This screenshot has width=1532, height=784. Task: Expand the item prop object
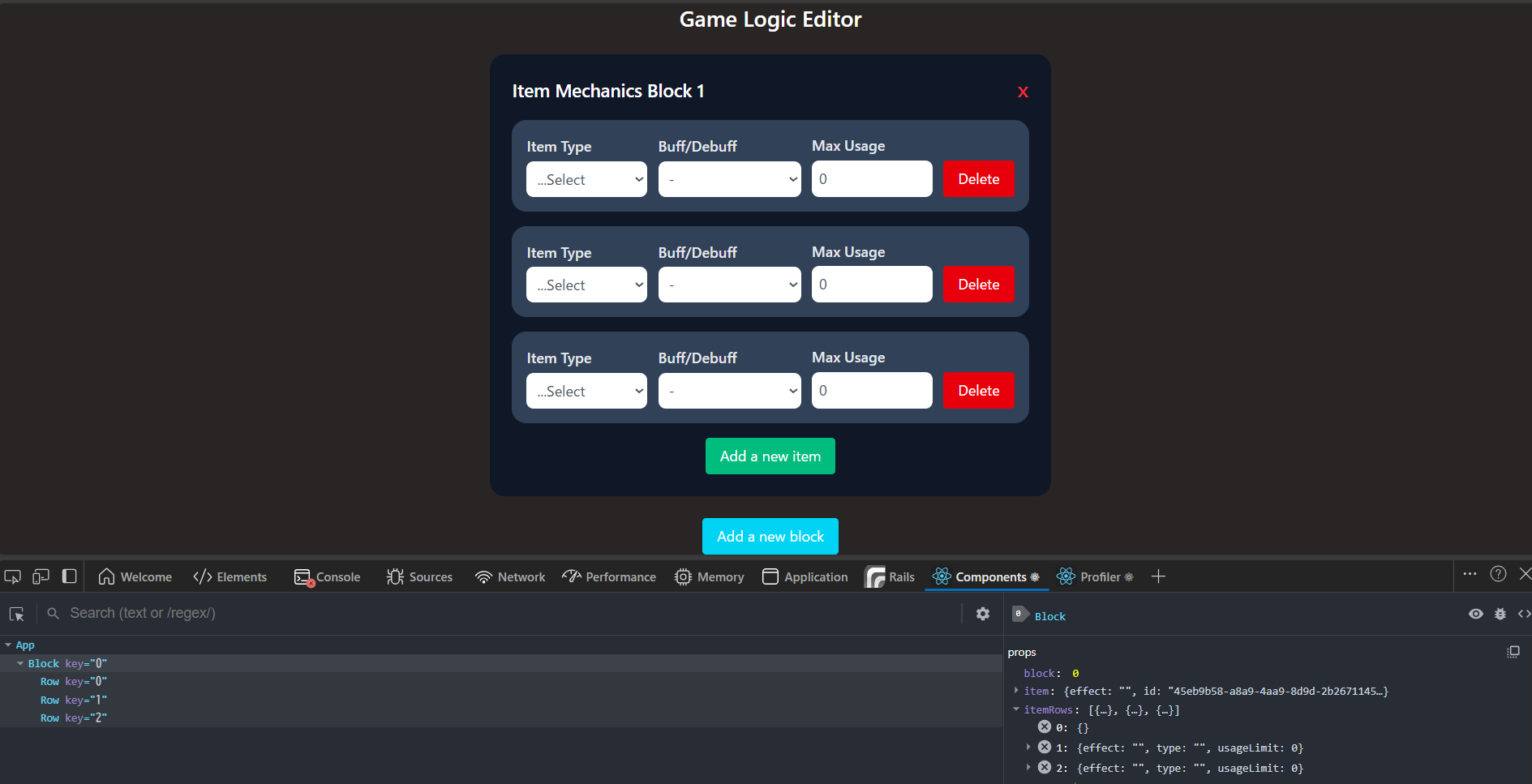[1016, 691]
